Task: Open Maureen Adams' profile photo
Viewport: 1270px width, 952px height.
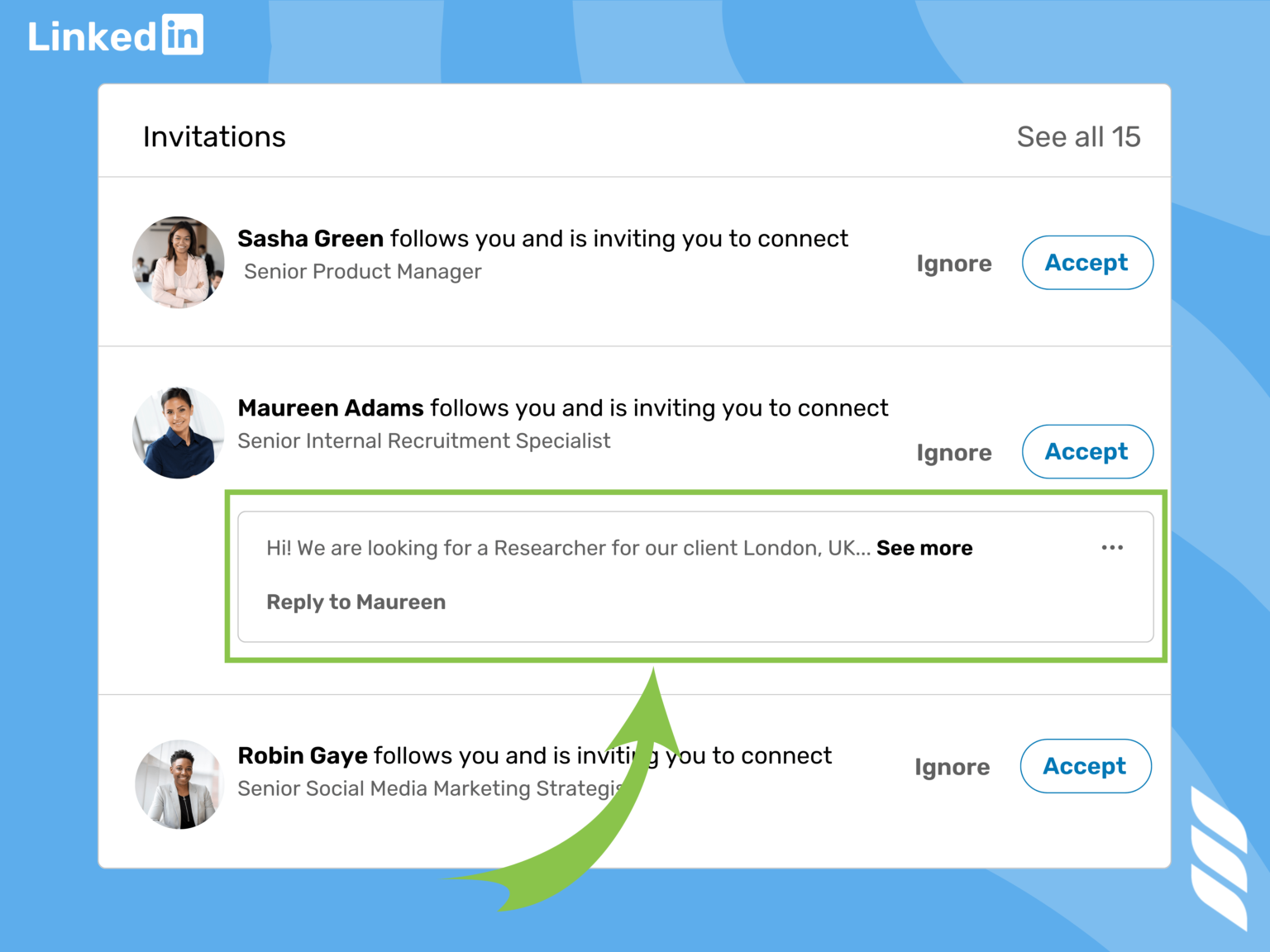Action: click(178, 432)
